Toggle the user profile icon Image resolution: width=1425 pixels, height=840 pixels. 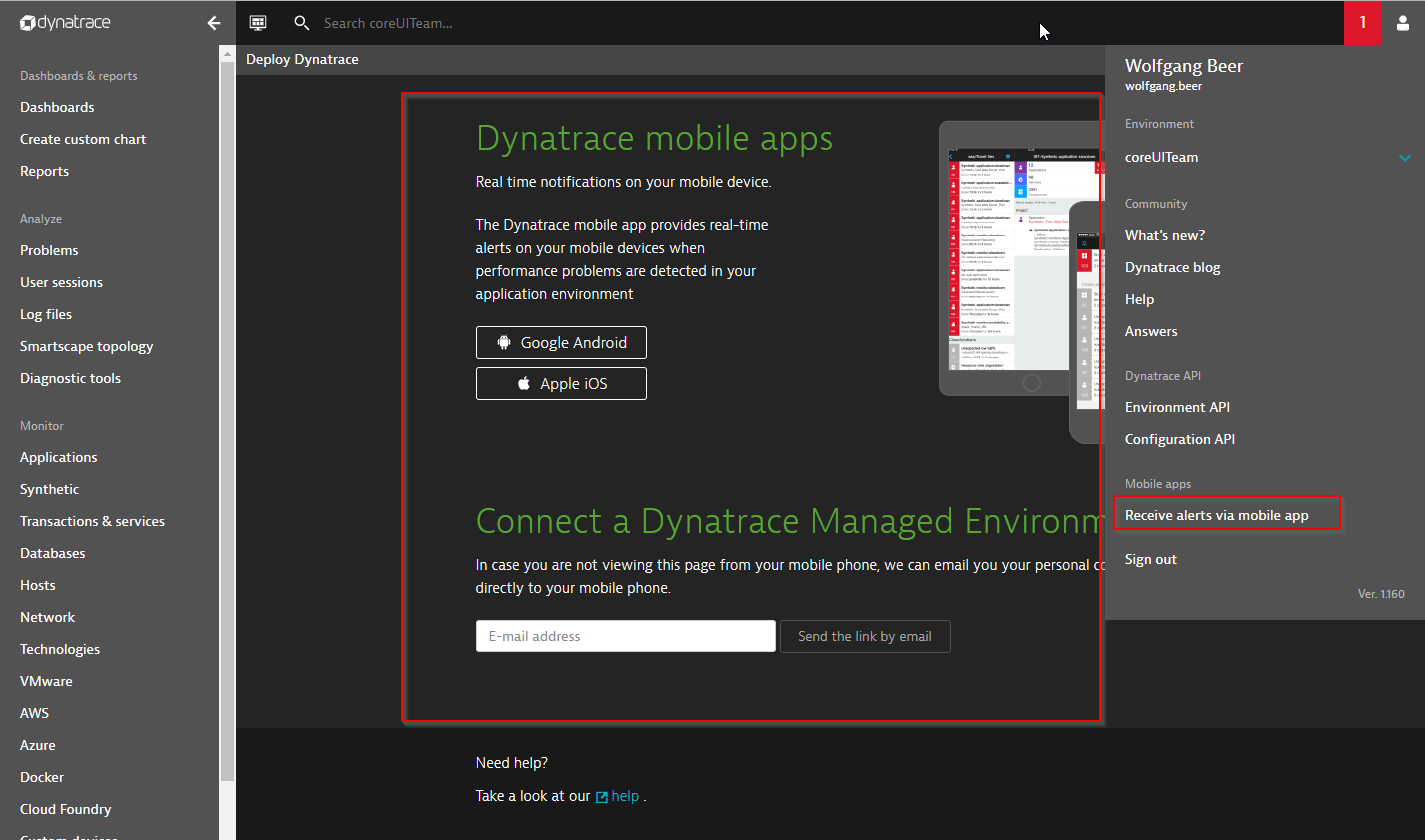click(x=1402, y=23)
